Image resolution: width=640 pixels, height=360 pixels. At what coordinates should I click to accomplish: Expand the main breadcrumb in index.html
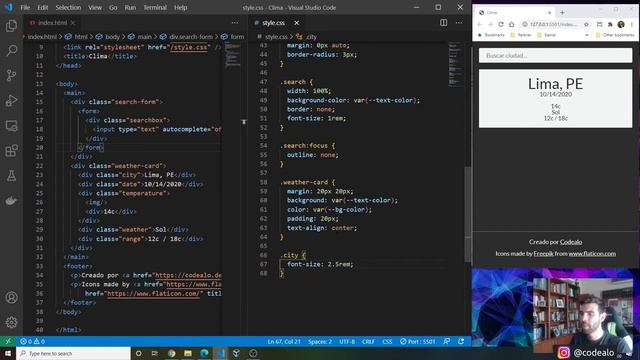click(144, 37)
